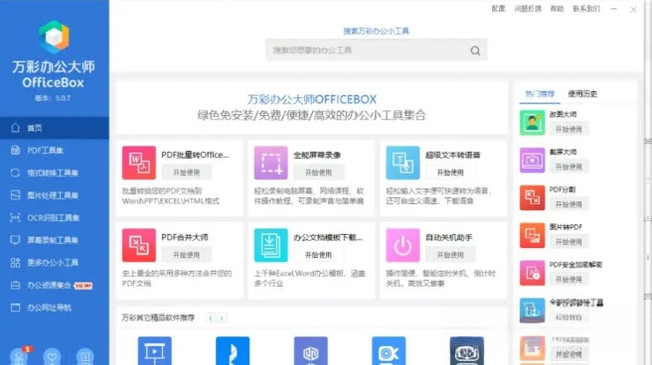Go to the OCR识别工具集 section
Screen dimensions: 652x365
coord(54,218)
